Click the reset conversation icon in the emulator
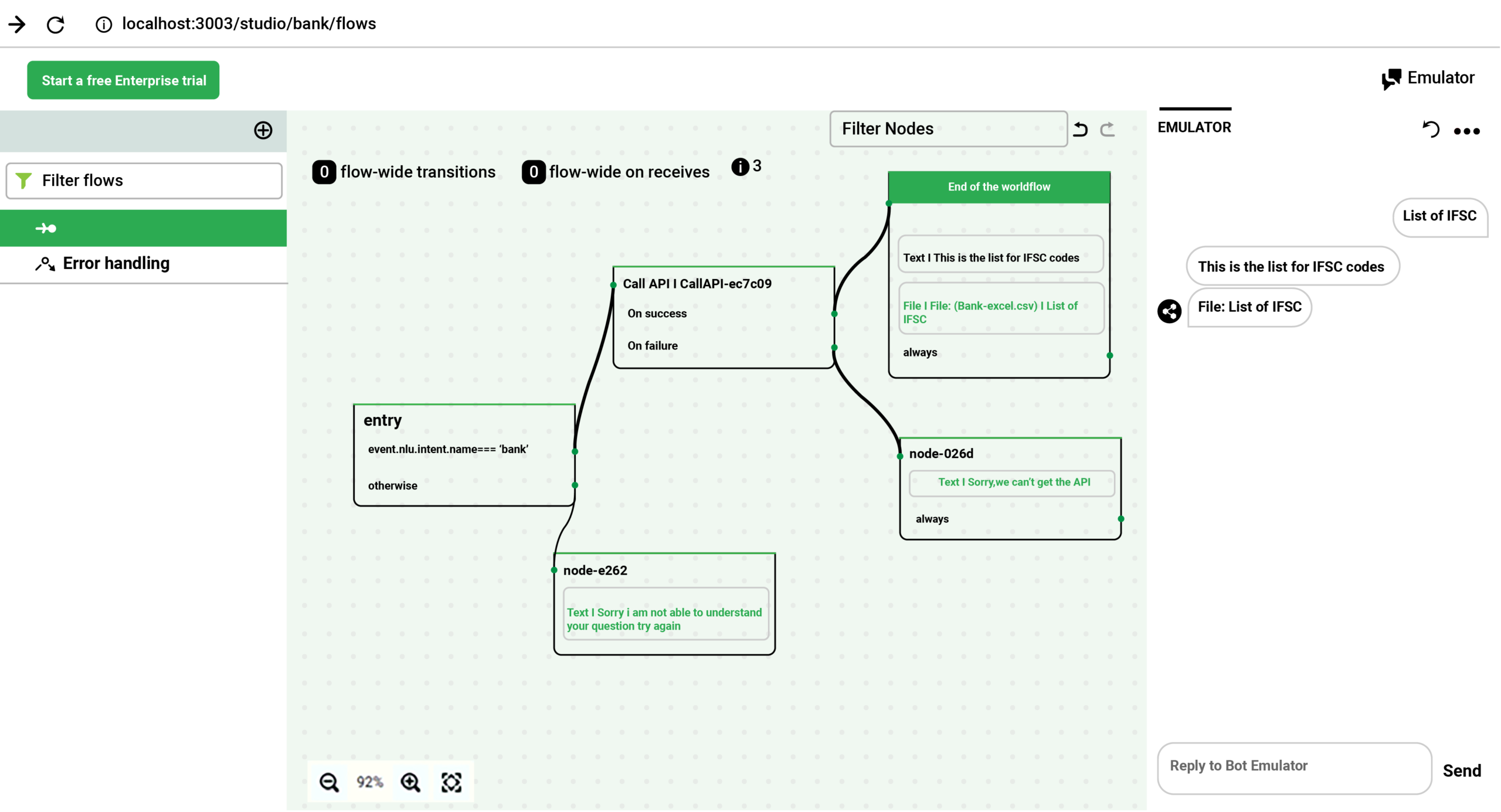This screenshot has height=812, width=1501. point(1431,130)
